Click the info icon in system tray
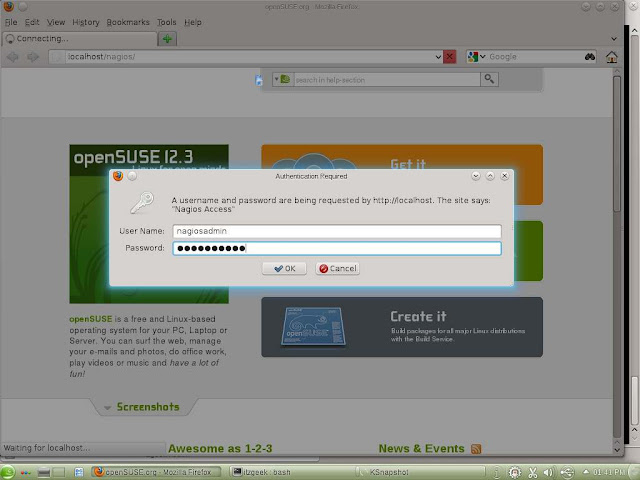640x480 pixels. pos(497,473)
